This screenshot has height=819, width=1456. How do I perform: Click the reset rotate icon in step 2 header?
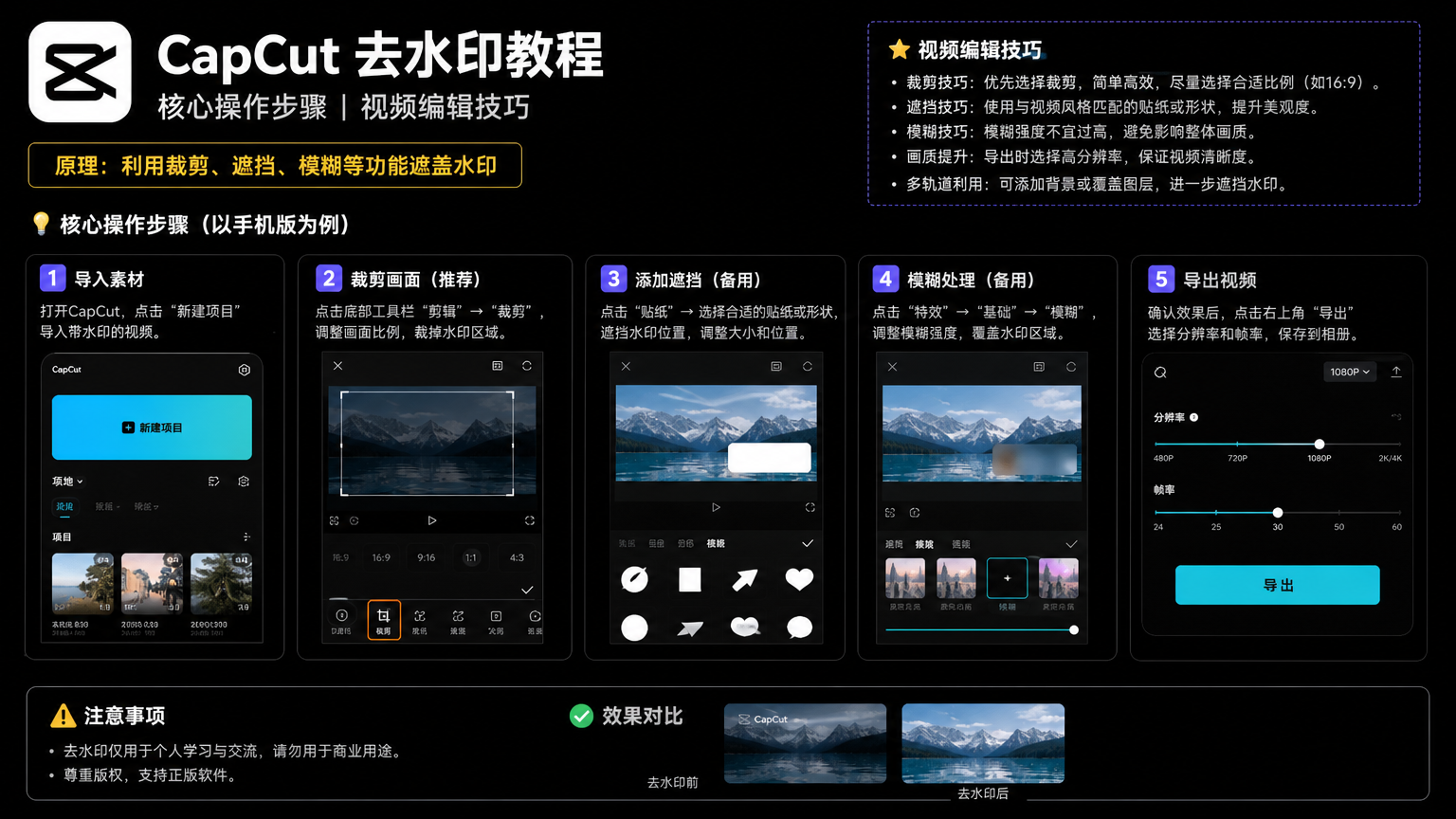(x=527, y=366)
